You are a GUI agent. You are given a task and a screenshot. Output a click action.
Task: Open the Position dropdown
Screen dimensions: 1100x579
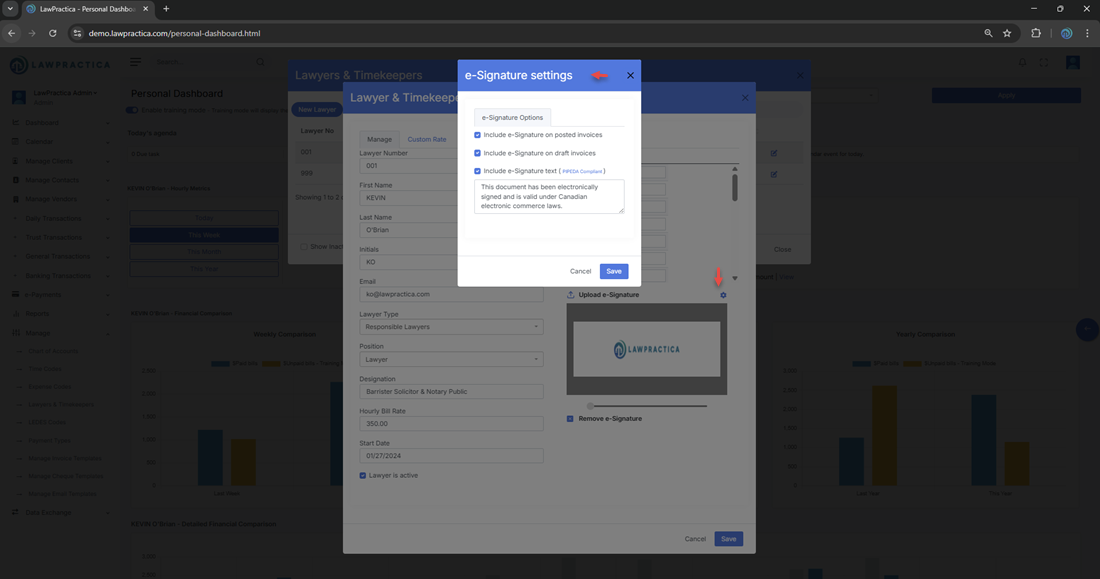[451, 359]
